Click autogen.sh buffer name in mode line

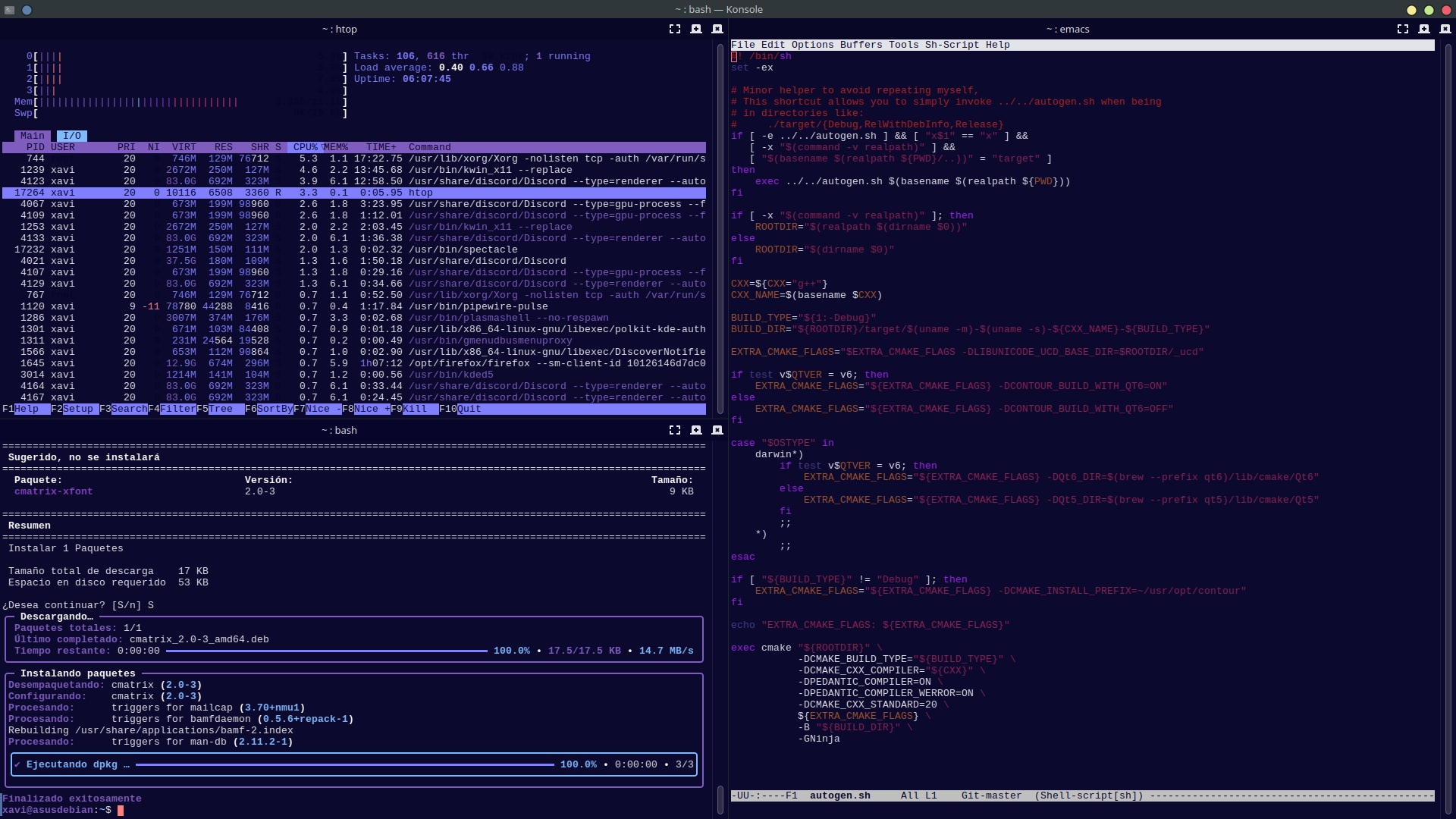(840, 795)
